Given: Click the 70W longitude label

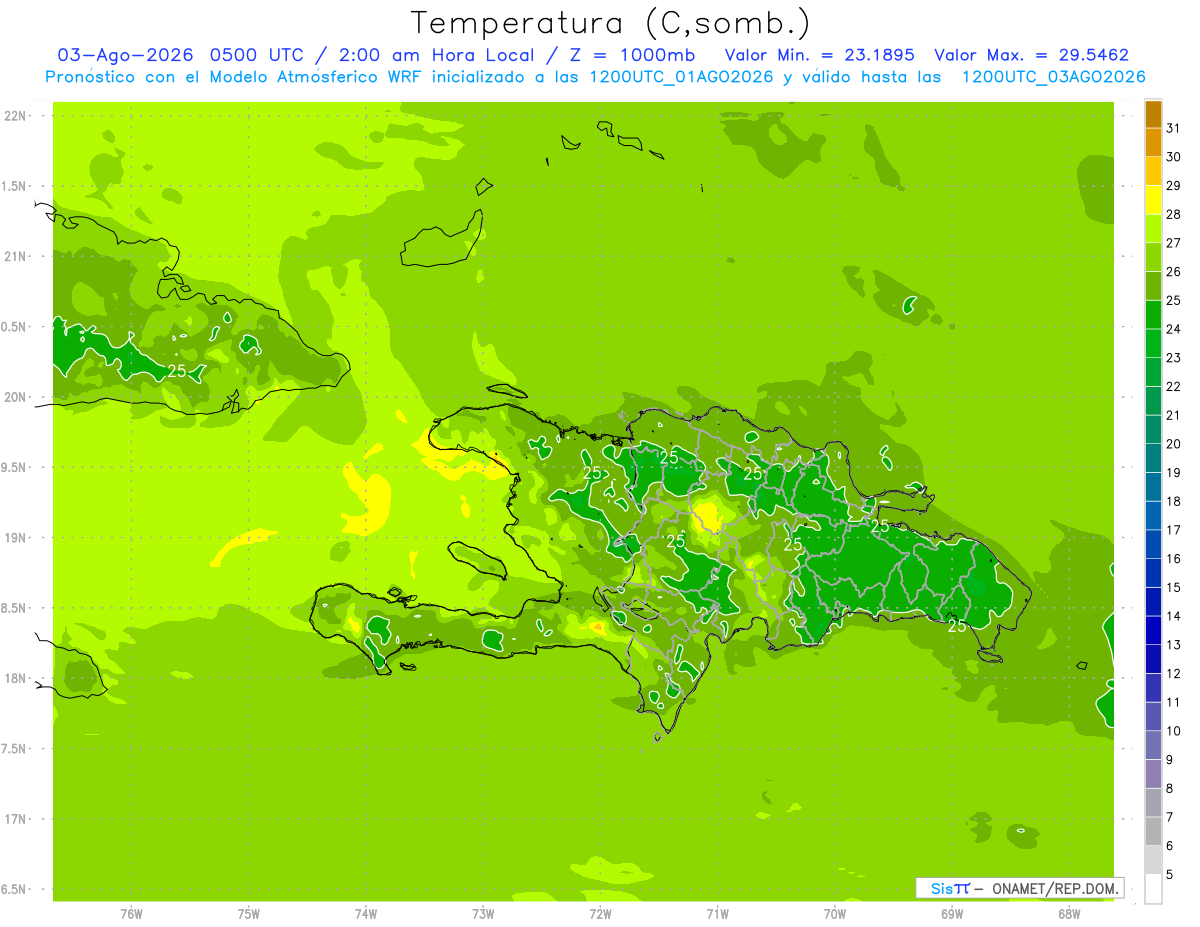Looking at the screenshot, I should click(835, 914).
